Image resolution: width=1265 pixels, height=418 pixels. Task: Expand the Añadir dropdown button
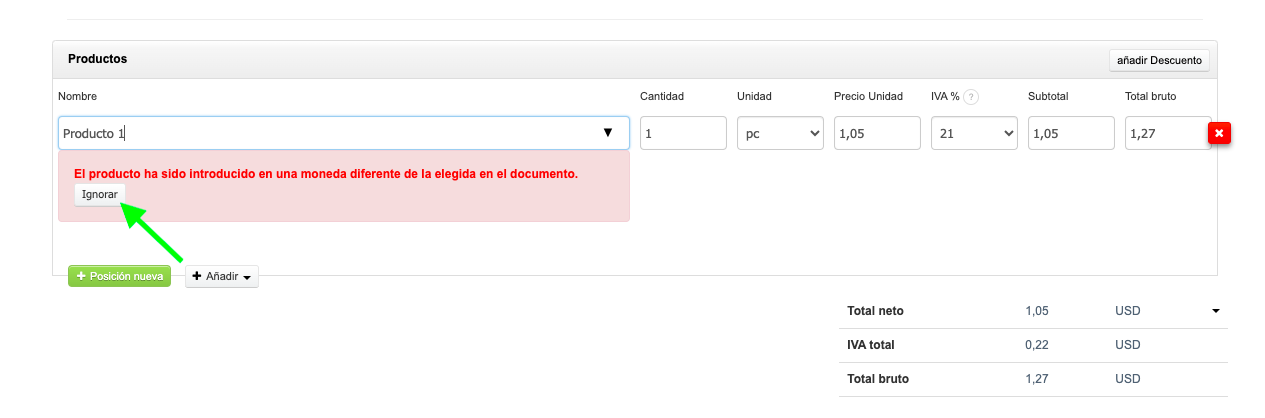point(222,276)
